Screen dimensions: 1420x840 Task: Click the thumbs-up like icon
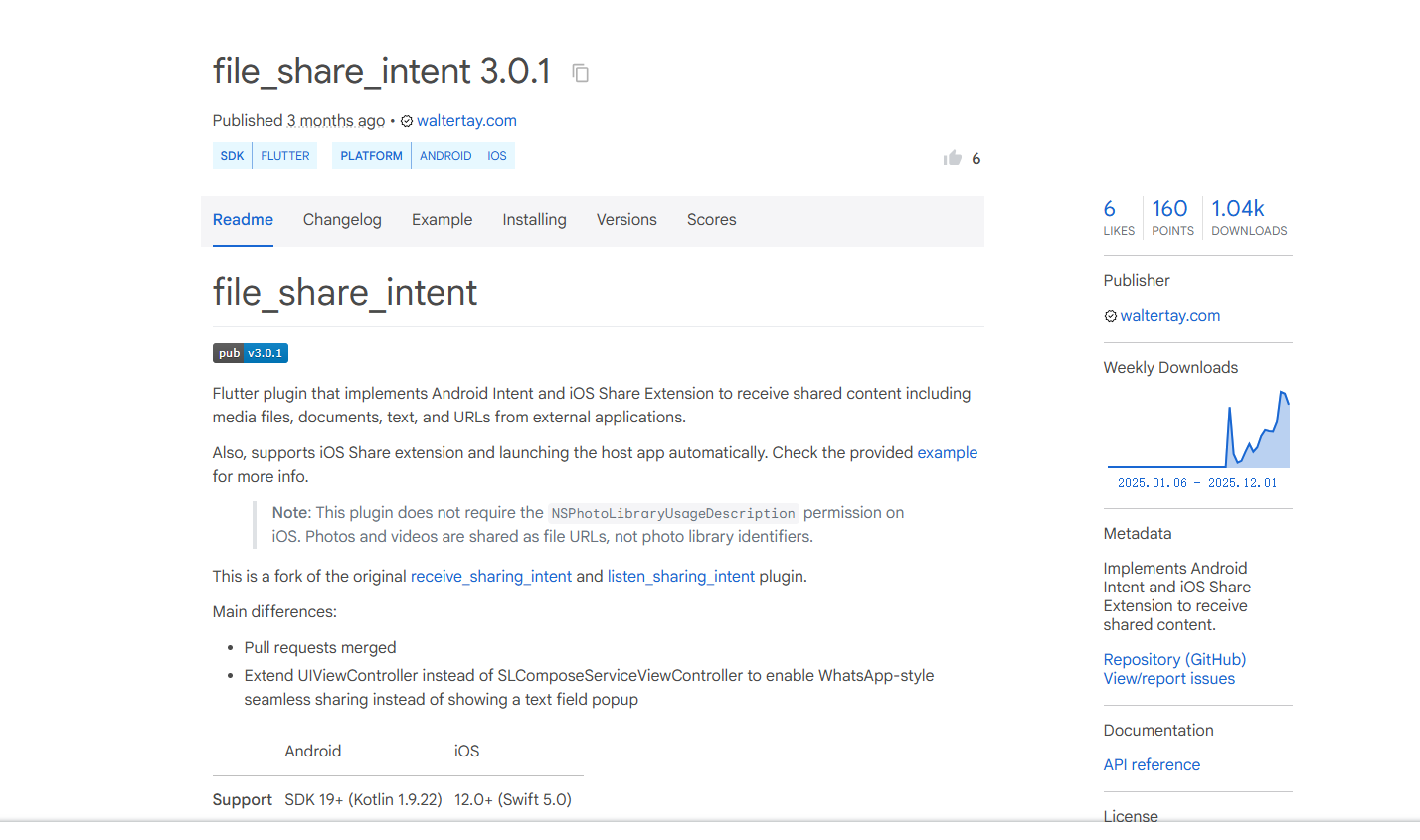coord(953,158)
